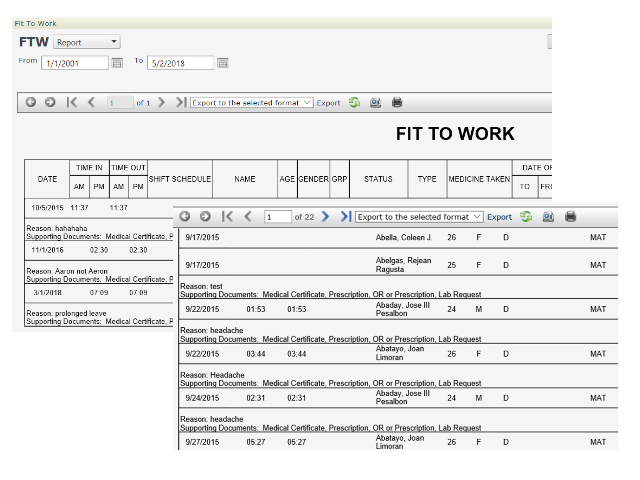Click the TIME OUT column header
Viewport: 640px width, 480px height.
click(x=128, y=168)
